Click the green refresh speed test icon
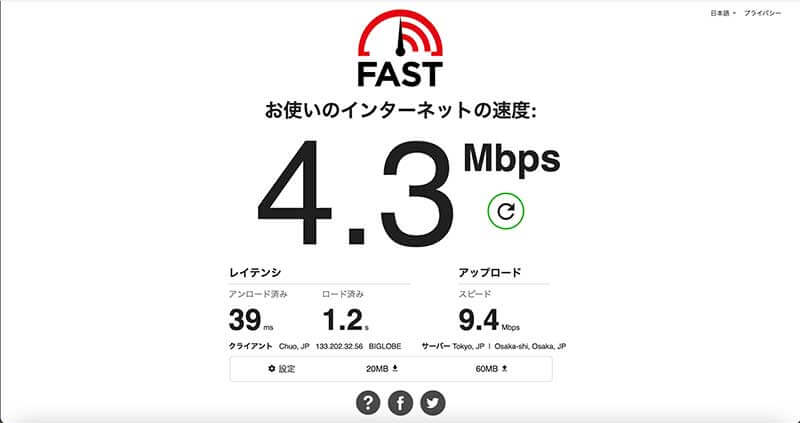Screen dimensions: 800x423 (x=506, y=211)
